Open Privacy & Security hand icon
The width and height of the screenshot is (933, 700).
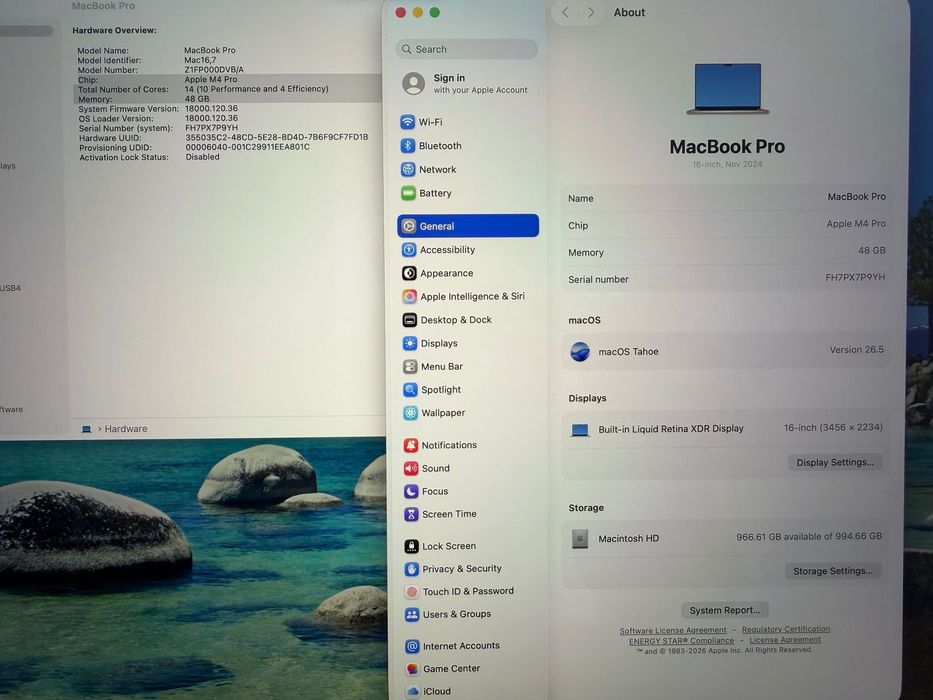coord(412,569)
